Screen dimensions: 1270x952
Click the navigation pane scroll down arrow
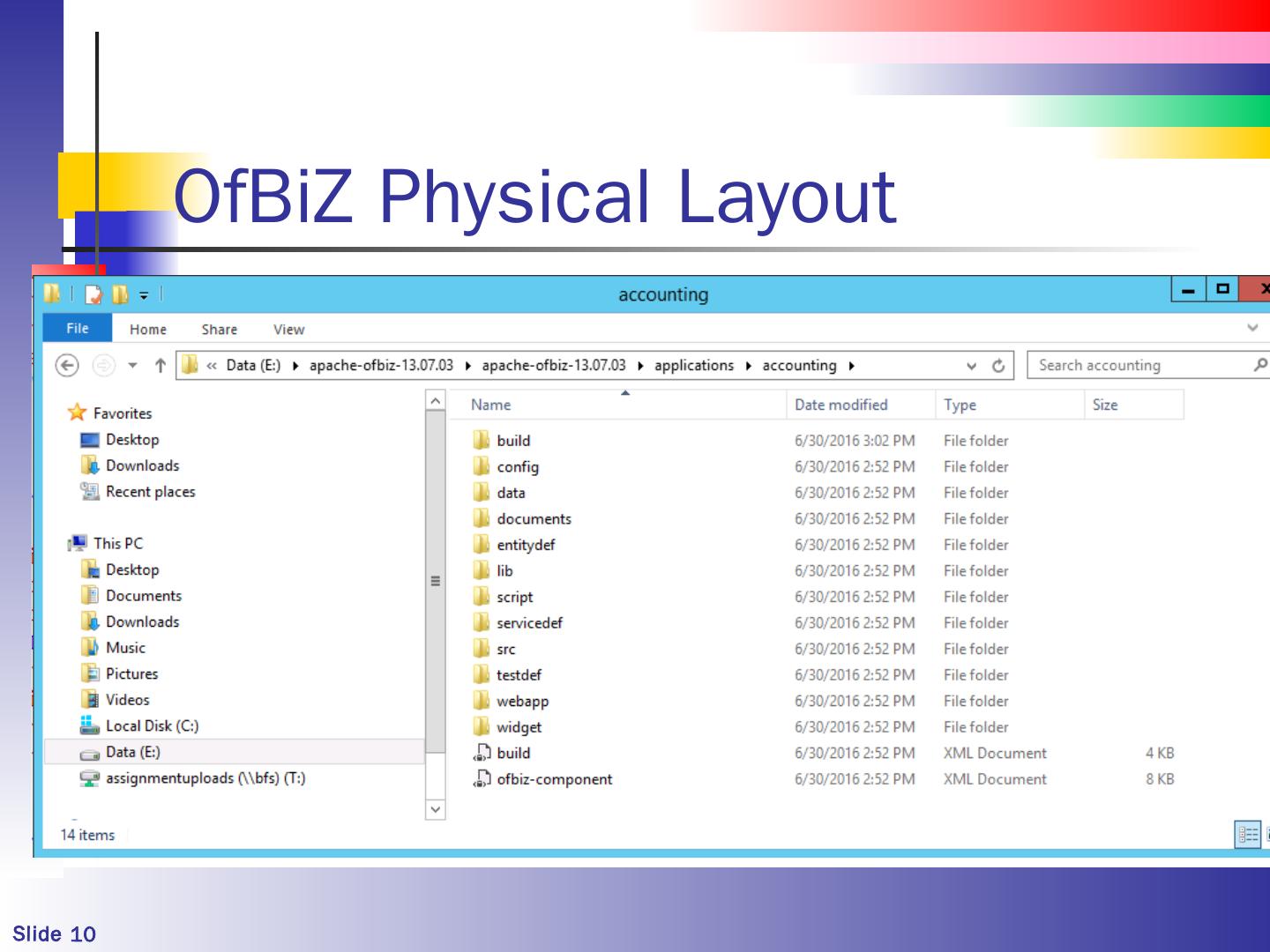435,809
